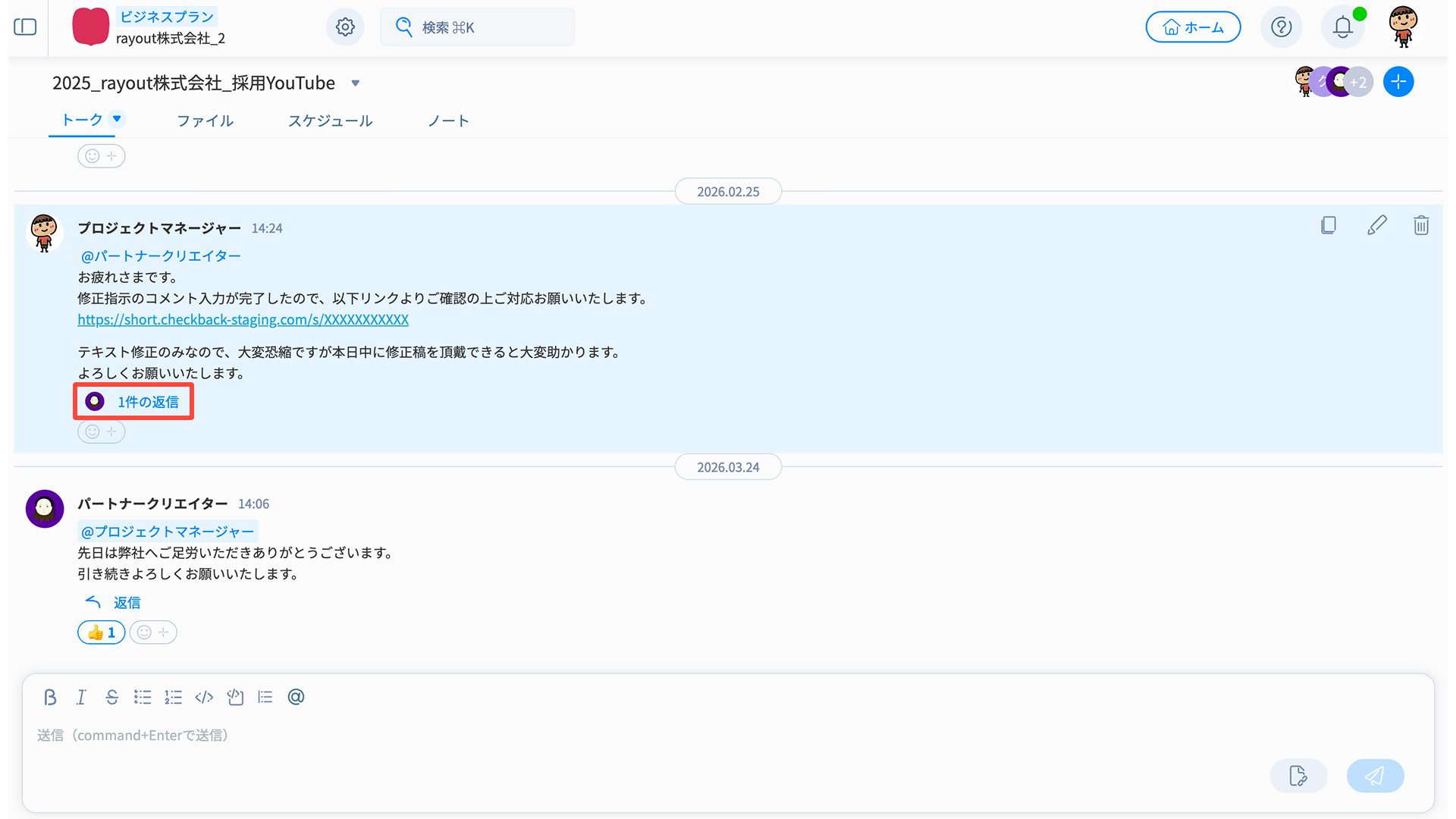Image resolution: width=1456 pixels, height=819 pixels.
Task: Open the トーク tab dropdown arrow
Action: 117,118
